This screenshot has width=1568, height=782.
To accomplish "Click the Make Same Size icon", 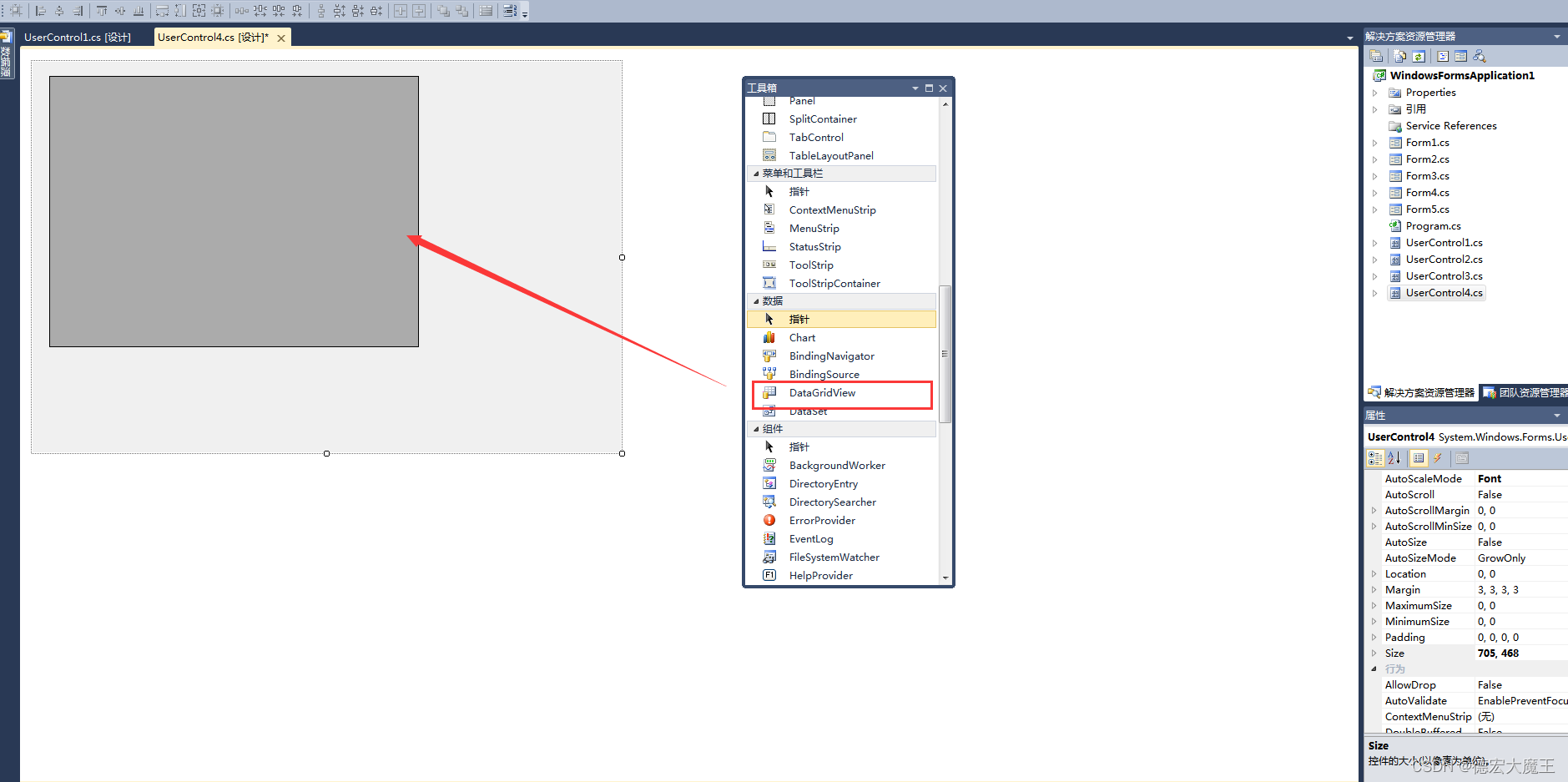I will tap(199, 11).
